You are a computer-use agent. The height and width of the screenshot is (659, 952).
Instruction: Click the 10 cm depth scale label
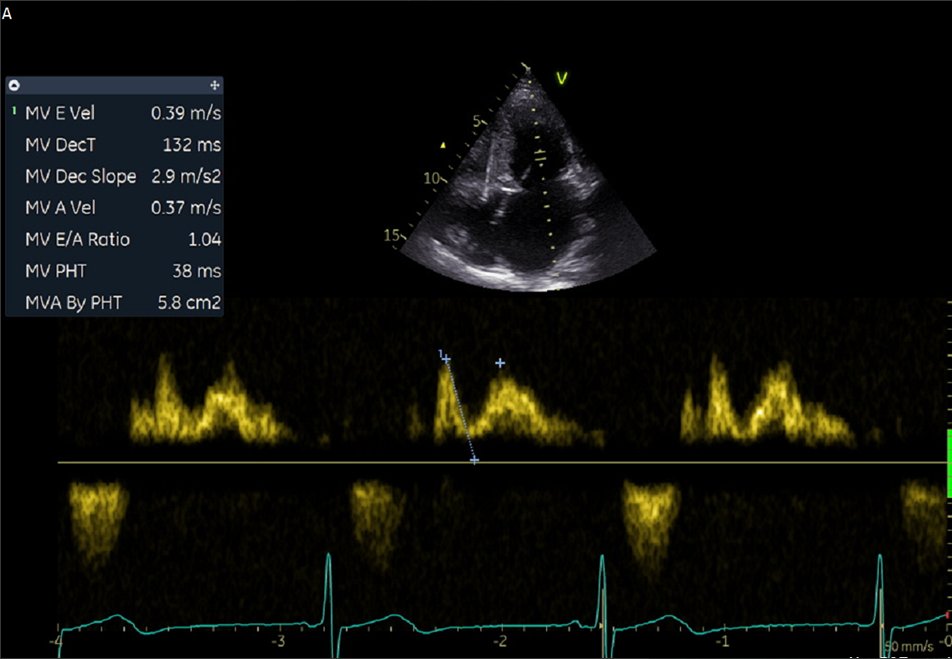coord(431,178)
